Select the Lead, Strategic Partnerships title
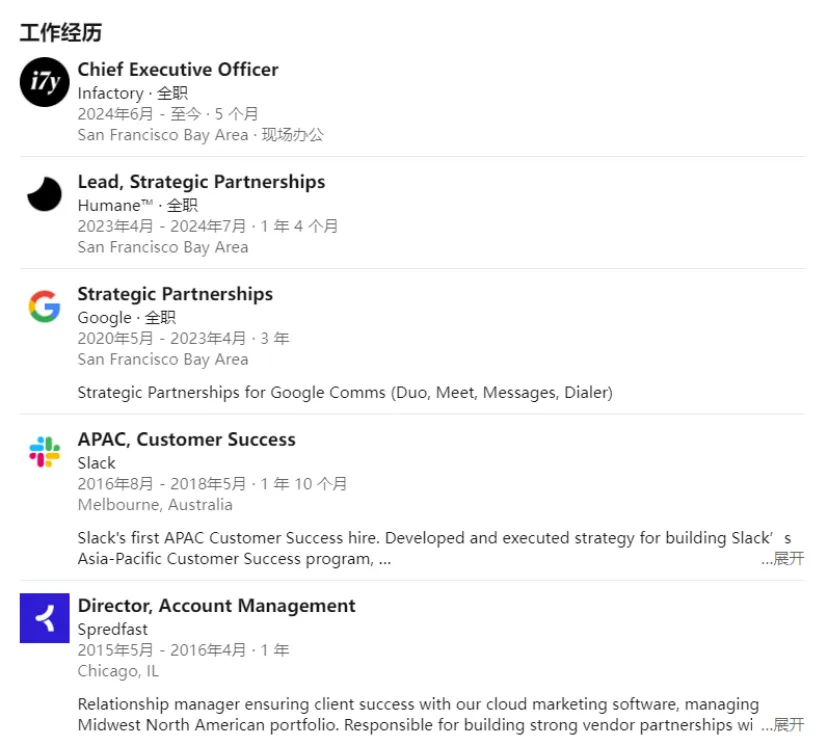This screenshot has height=746, width=828. [x=201, y=182]
